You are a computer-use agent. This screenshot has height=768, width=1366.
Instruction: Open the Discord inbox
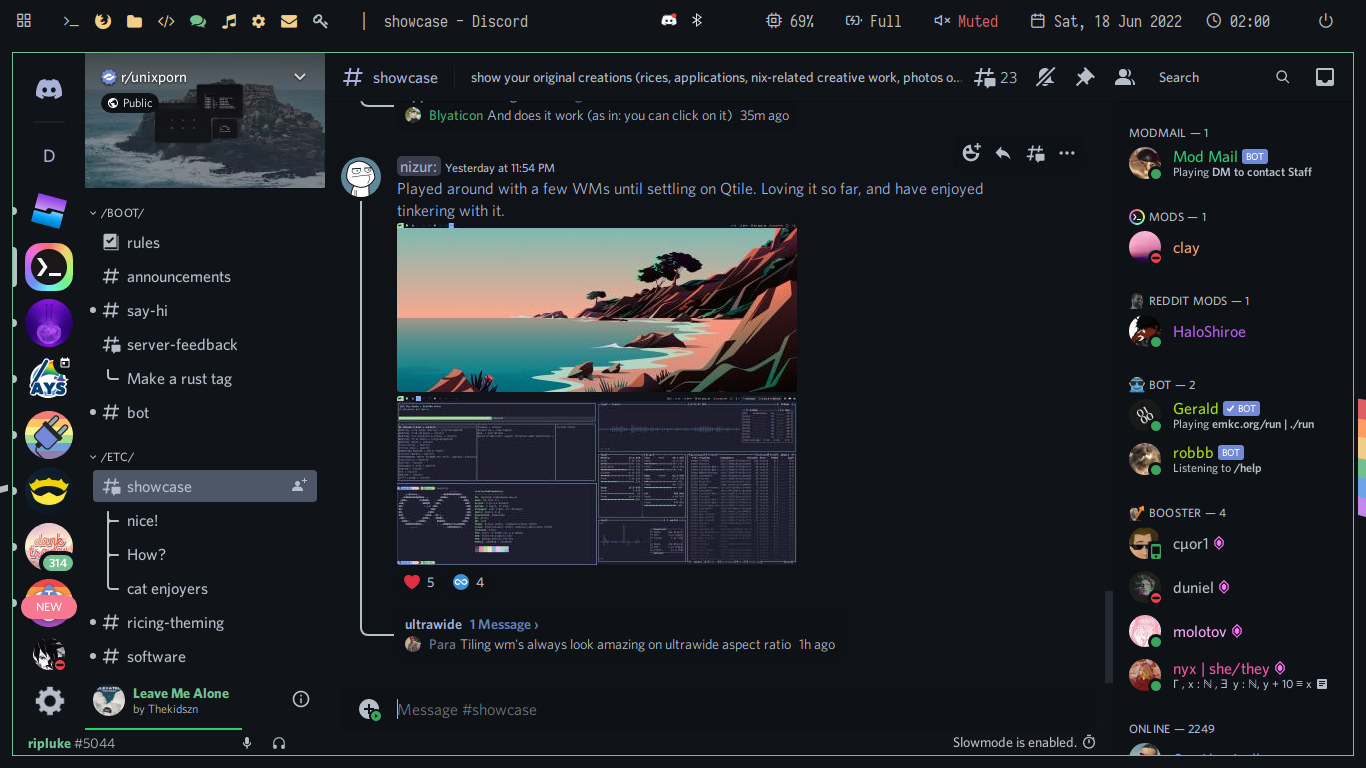point(1324,77)
